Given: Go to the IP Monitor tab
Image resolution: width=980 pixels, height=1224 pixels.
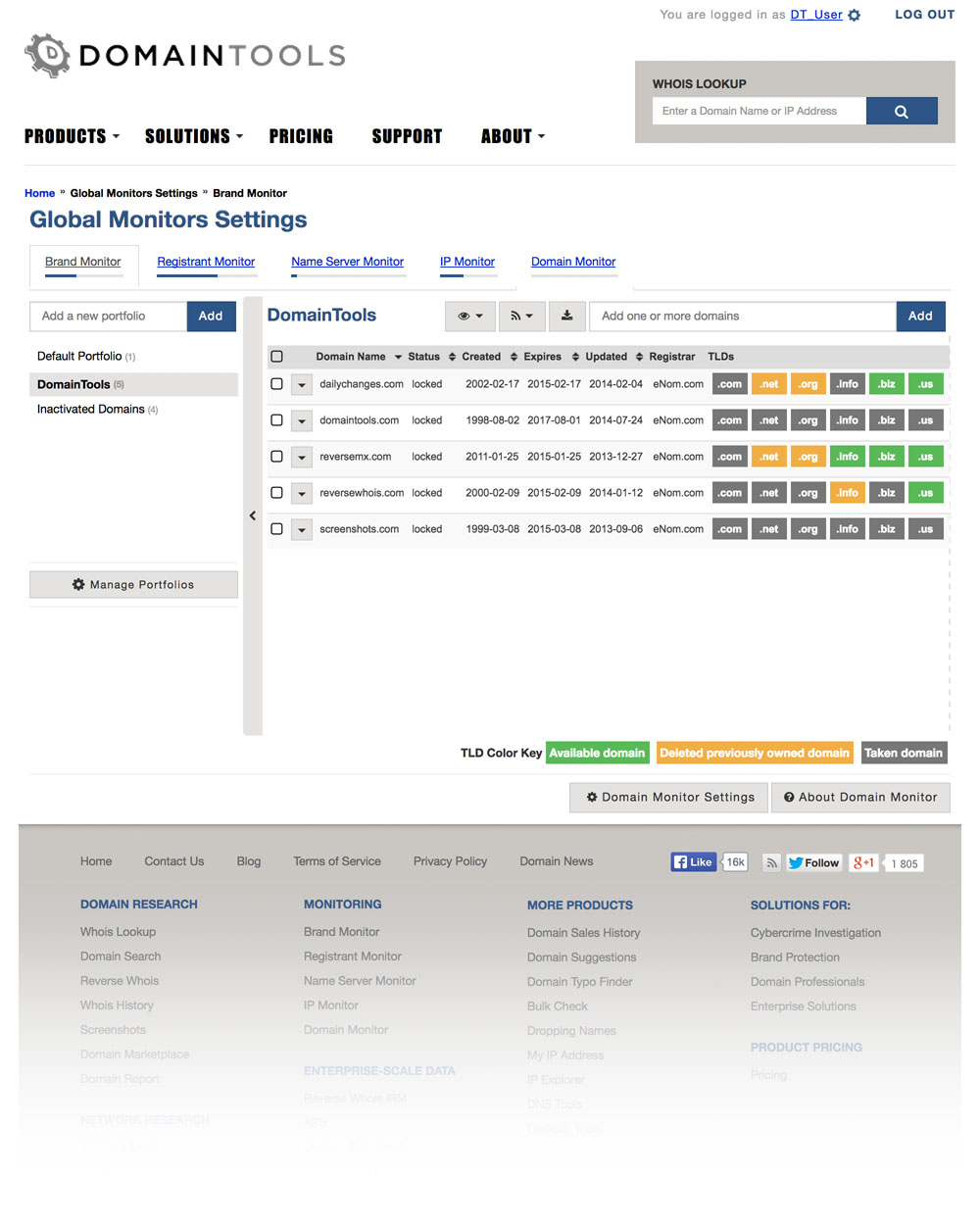Looking at the screenshot, I should click(467, 262).
